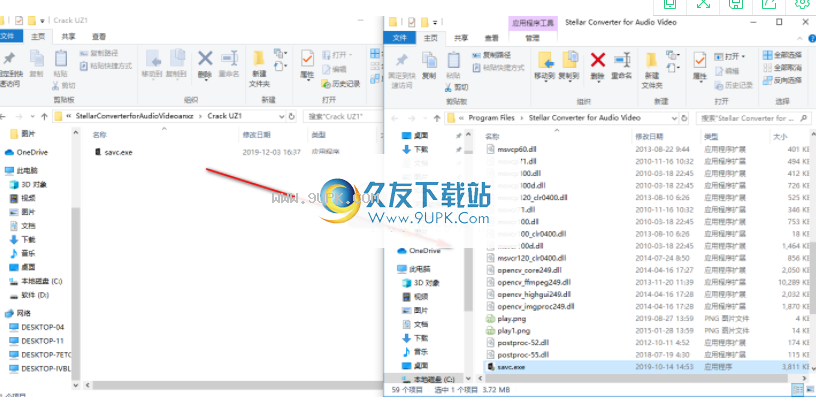Switch Stellar Converter window to details view

click(x=797, y=390)
